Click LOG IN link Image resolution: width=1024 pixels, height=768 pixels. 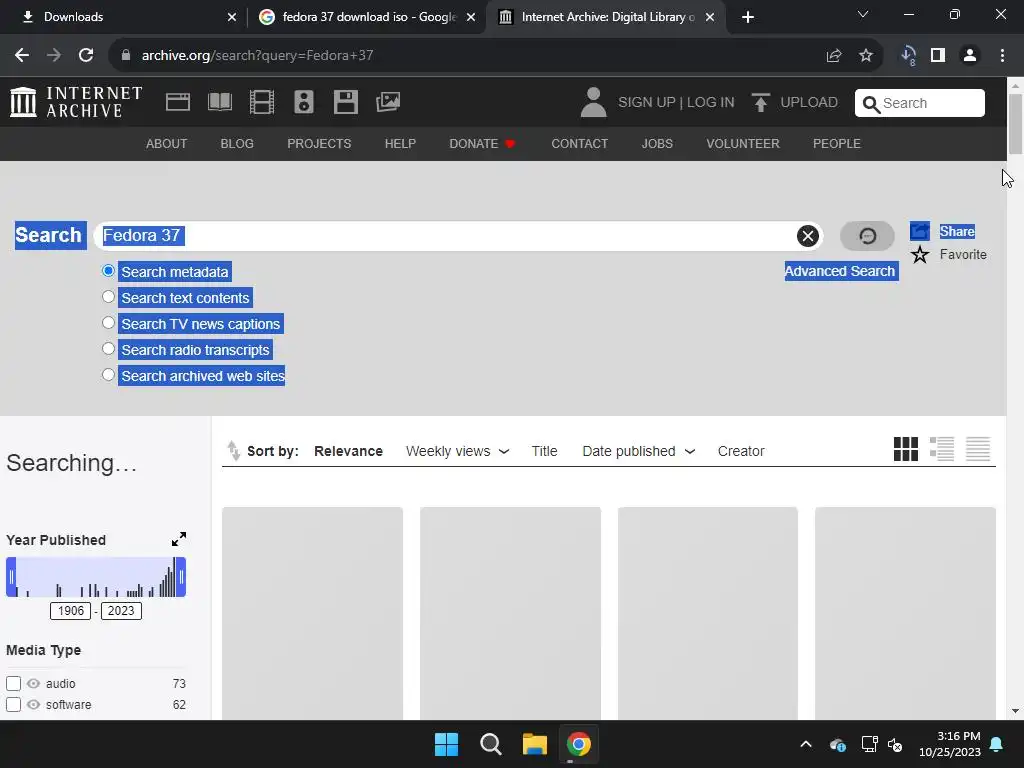click(711, 103)
